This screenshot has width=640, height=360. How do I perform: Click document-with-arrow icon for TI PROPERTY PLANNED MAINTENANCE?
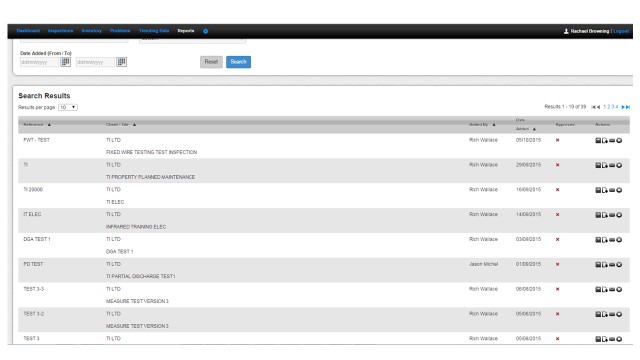(604, 165)
